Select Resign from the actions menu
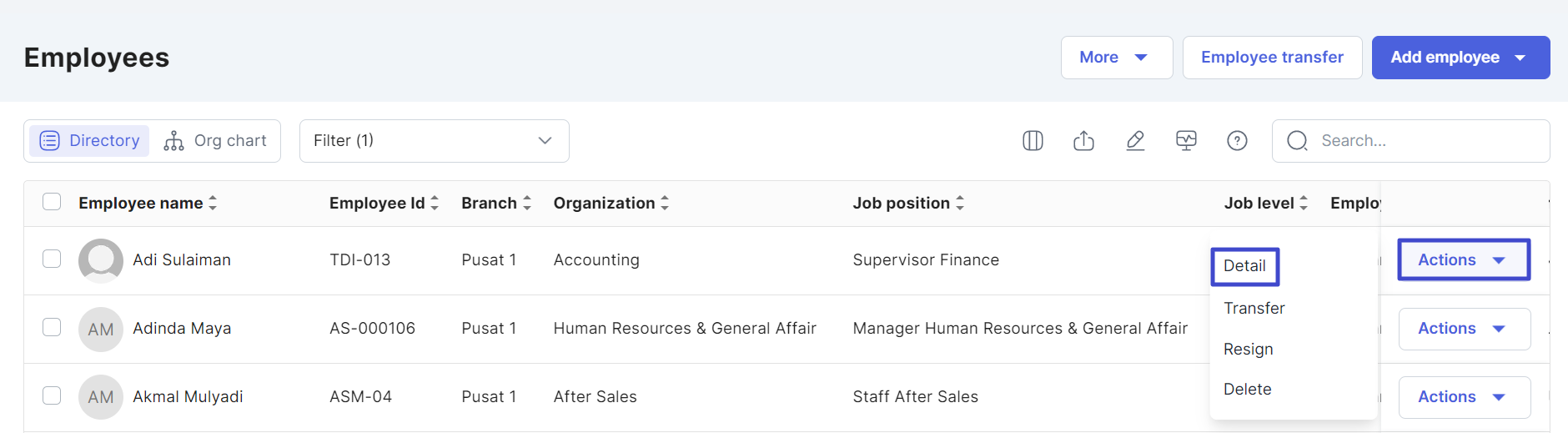Image resolution: width=1568 pixels, height=433 pixels. pyautogui.click(x=1248, y=349)
